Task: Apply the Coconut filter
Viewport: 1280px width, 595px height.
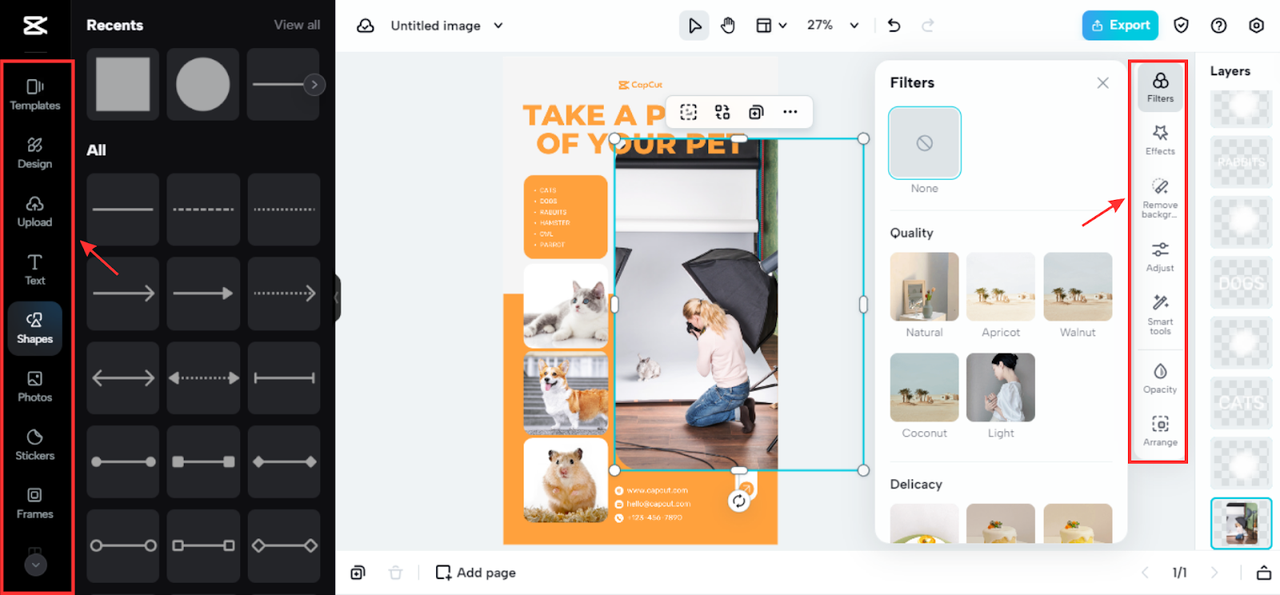Action: pyautogui.click(x=925, y=387)
